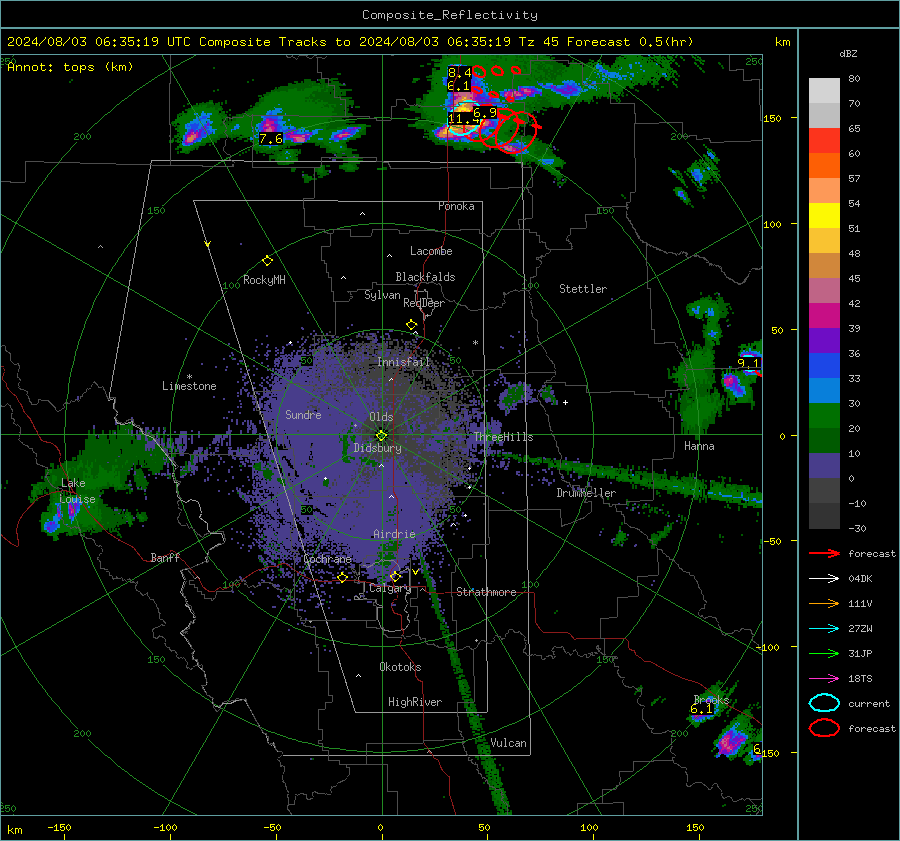This screenshot has width=900, height=841.
Task: Click the Strathmore city label
Action: 486,592
